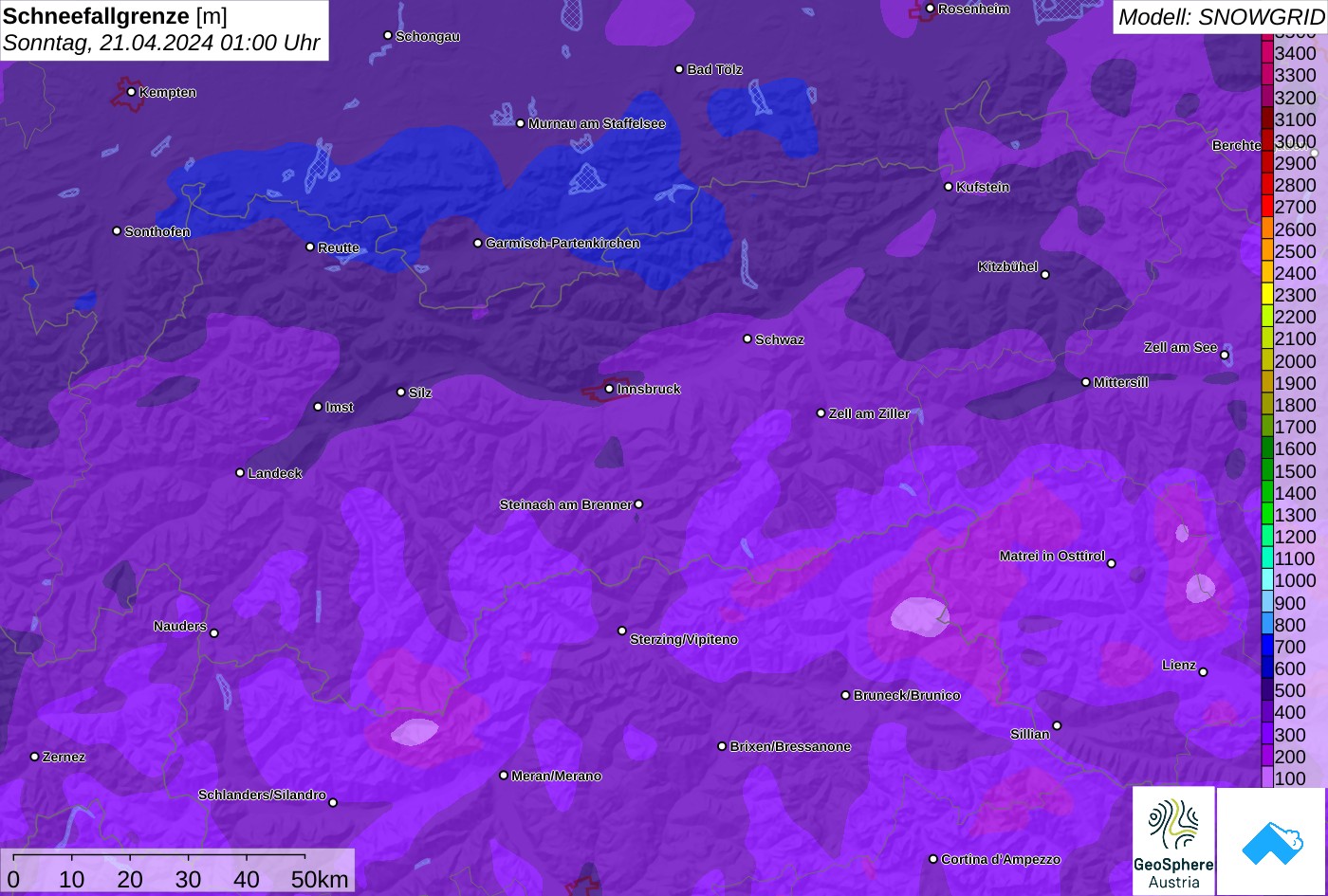Click the Bad Tölz marker dot
The image size is (1328, 896).
click(679, 69)
